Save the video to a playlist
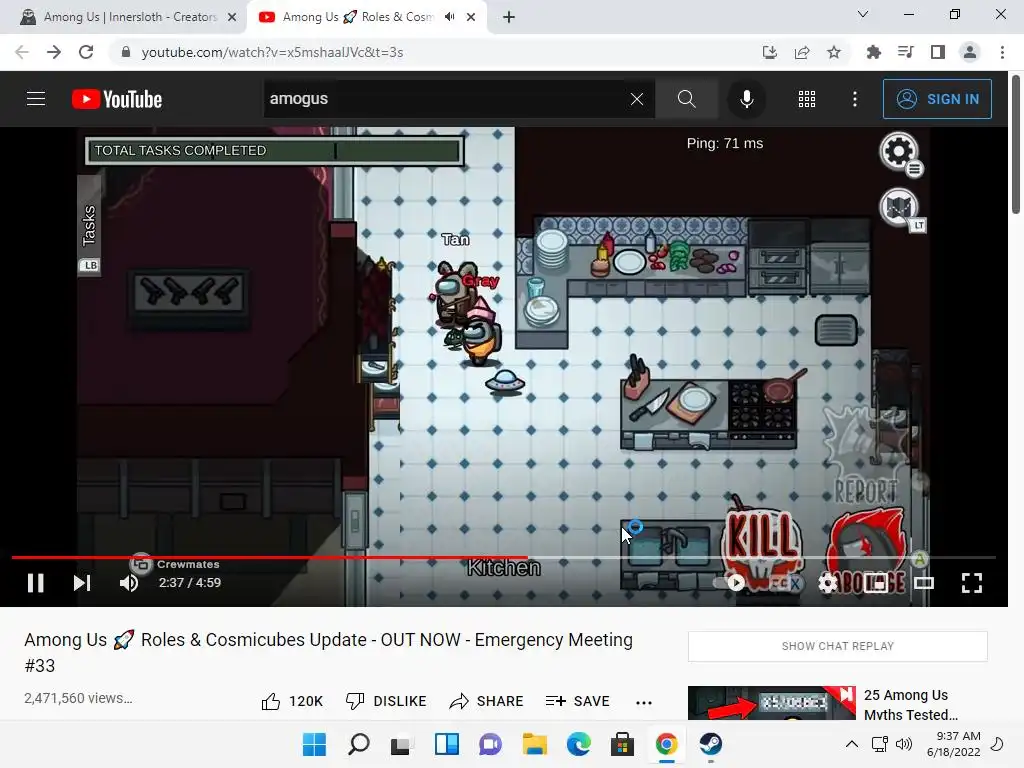Image resolution: width=1024 pixels, height=768 pixels. [577, 701]
